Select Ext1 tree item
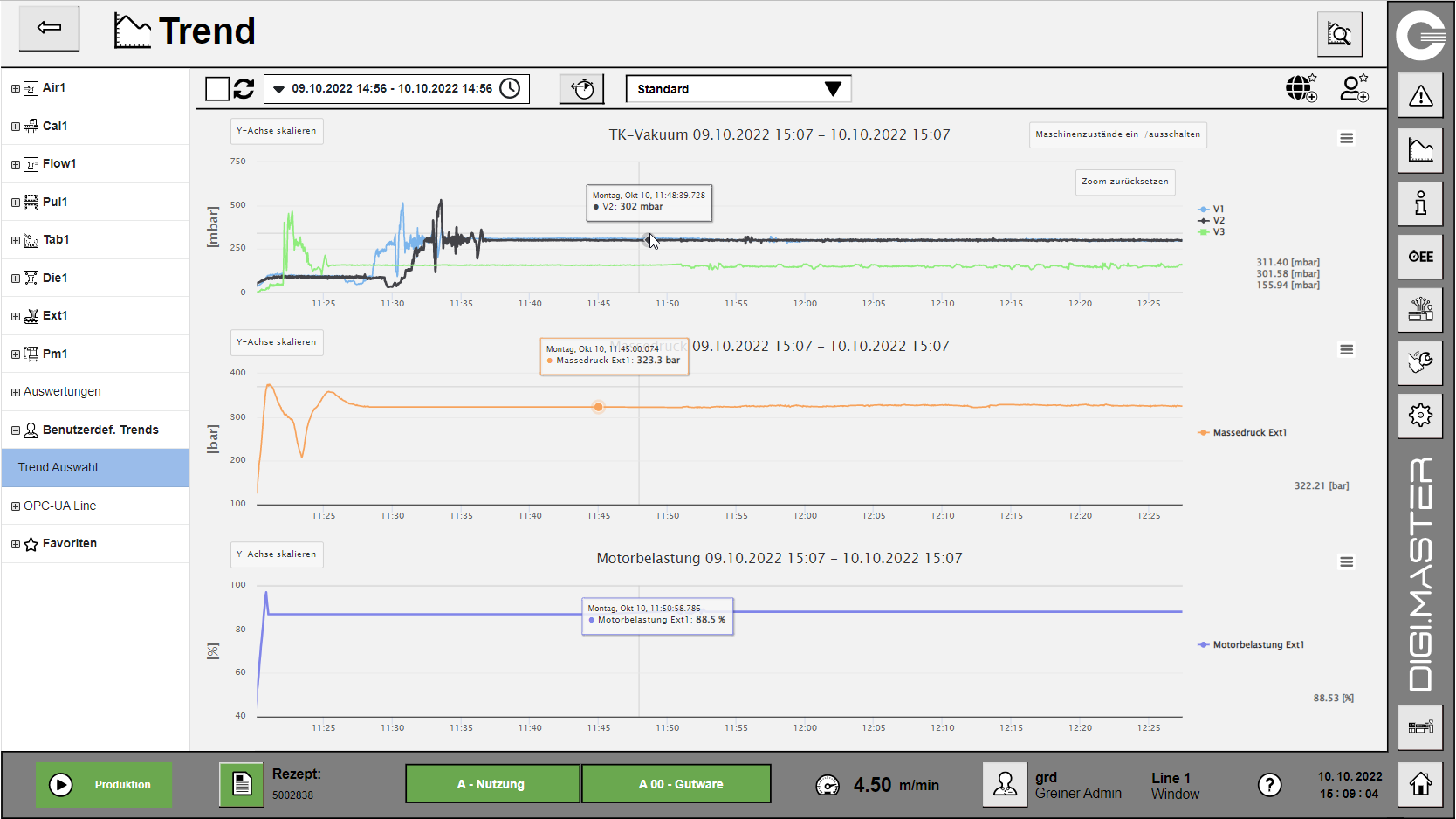Viewport: 1456px width, 819px height. point(95,316)
